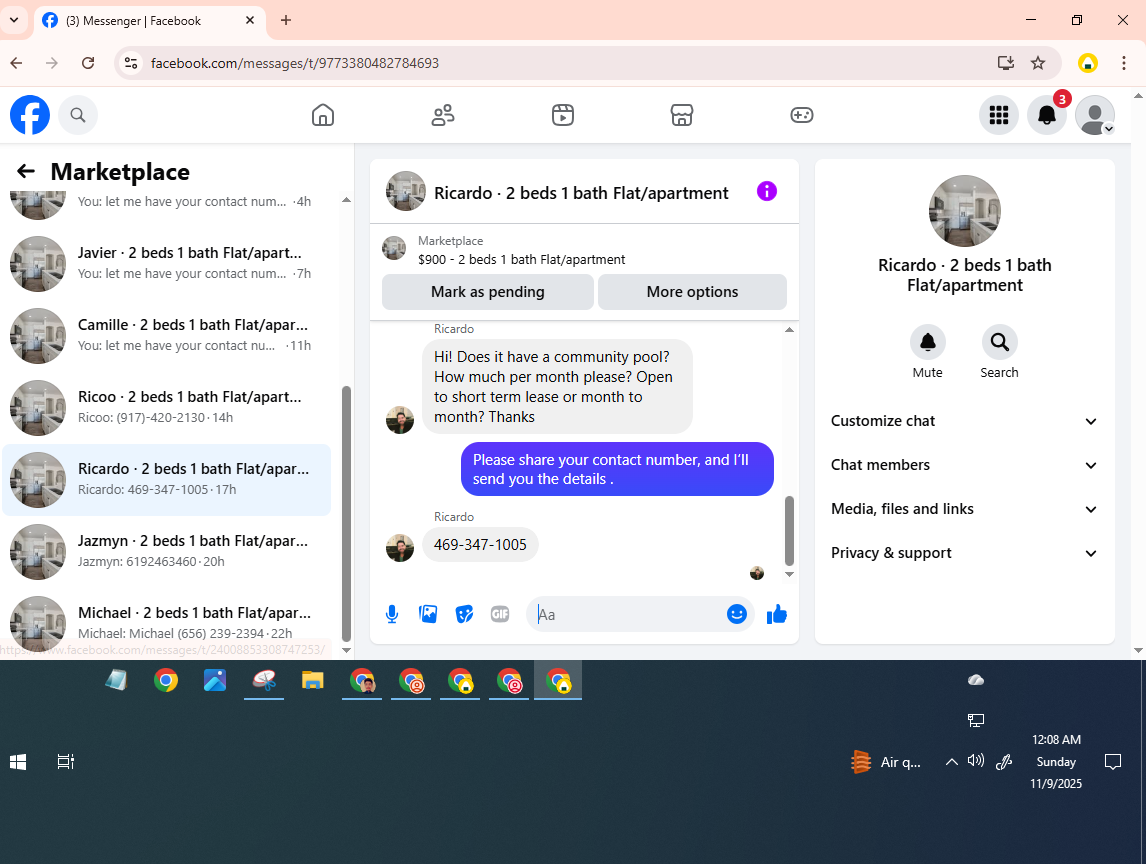This screenshot has height=864, width=1146.
Task: Select the Ricardo conversation row
Action: coord(167,480)
